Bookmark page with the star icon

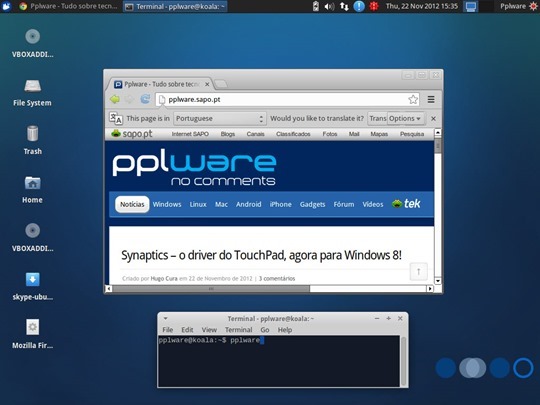[413, 100]
